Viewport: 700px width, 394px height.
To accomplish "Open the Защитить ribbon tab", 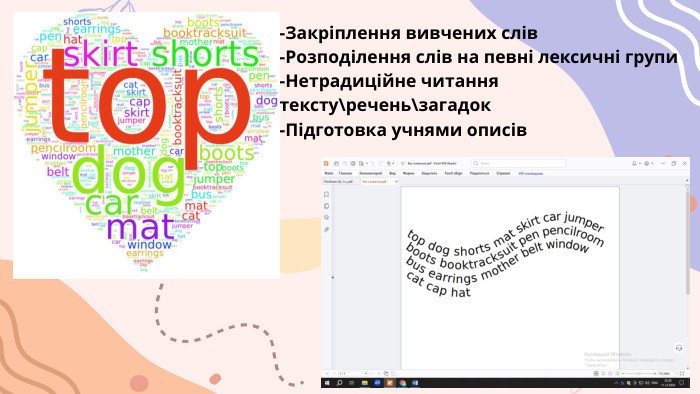I will tap(429, 173).
